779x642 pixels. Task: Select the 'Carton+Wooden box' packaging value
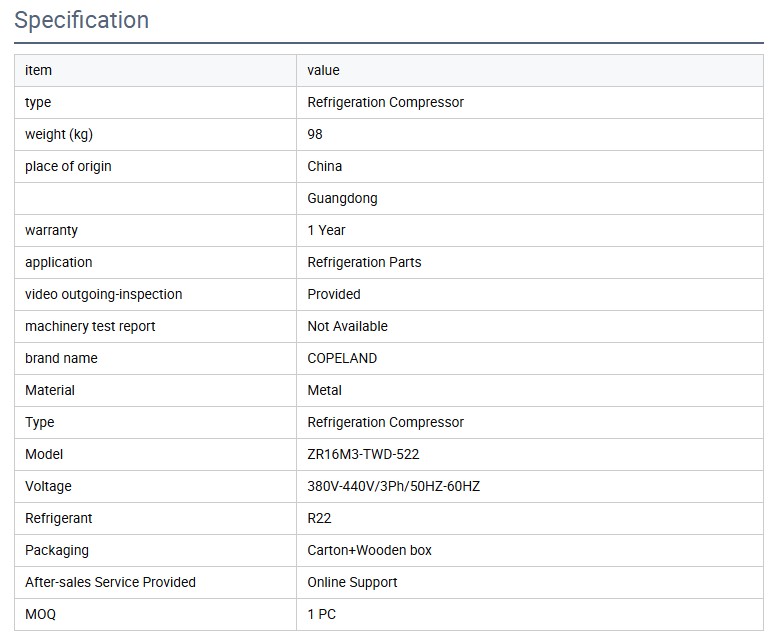pos(370,550)
